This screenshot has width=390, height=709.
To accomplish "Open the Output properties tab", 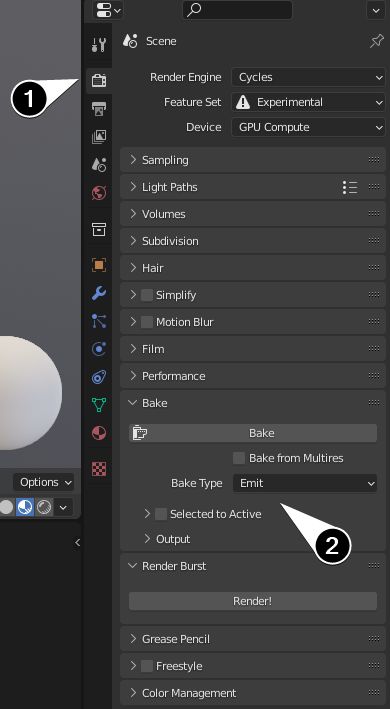I will tap(99, 109).
